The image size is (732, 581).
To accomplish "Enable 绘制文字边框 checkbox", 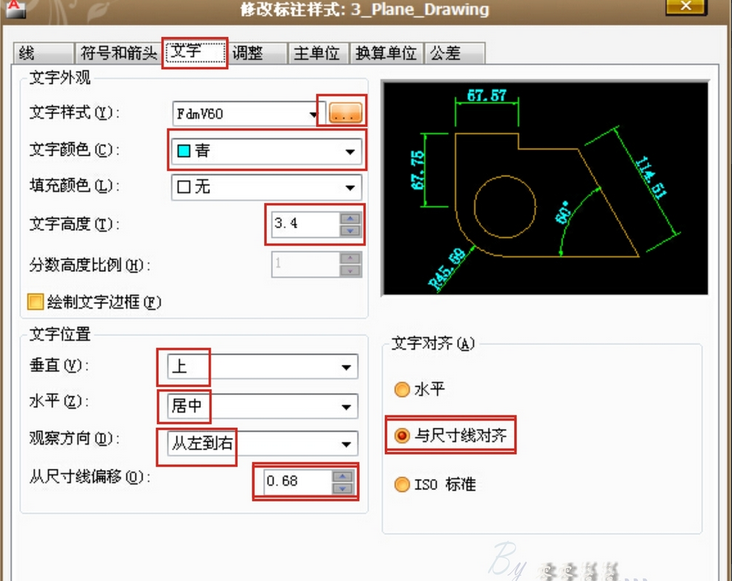I will (x=36, y=301).
